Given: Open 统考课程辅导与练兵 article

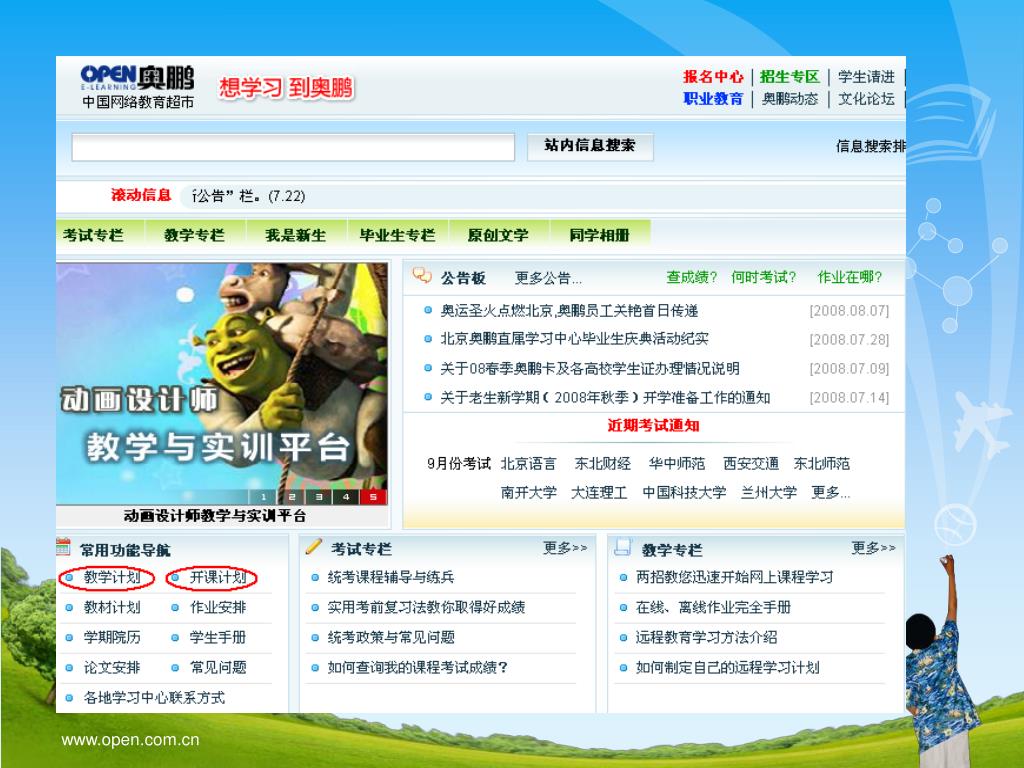Looking at the screenshot, I should pyautogui.click(x=391, y=577).
